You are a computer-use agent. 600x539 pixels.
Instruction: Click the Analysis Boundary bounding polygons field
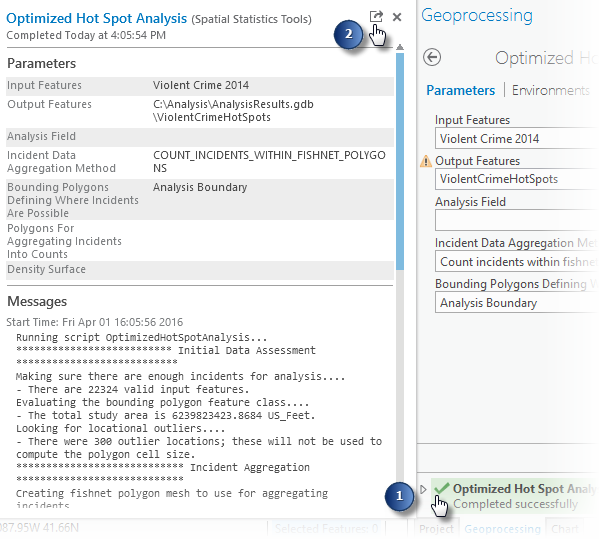[516, 303]
